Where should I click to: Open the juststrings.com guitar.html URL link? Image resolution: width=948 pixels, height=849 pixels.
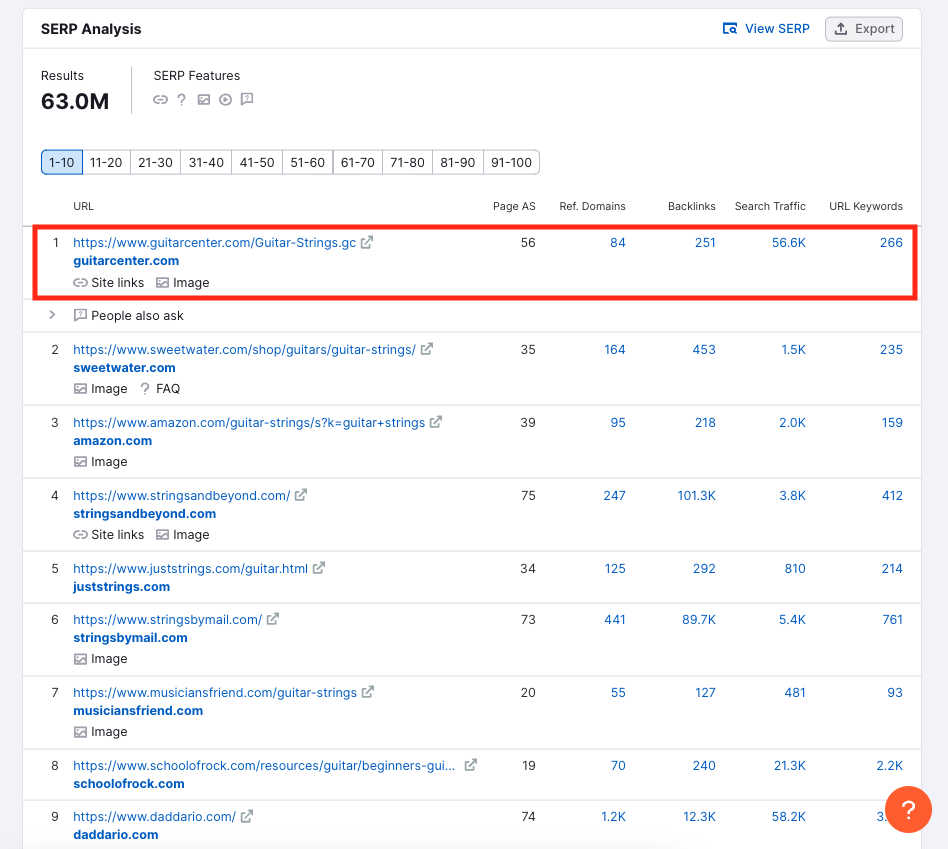190,568
